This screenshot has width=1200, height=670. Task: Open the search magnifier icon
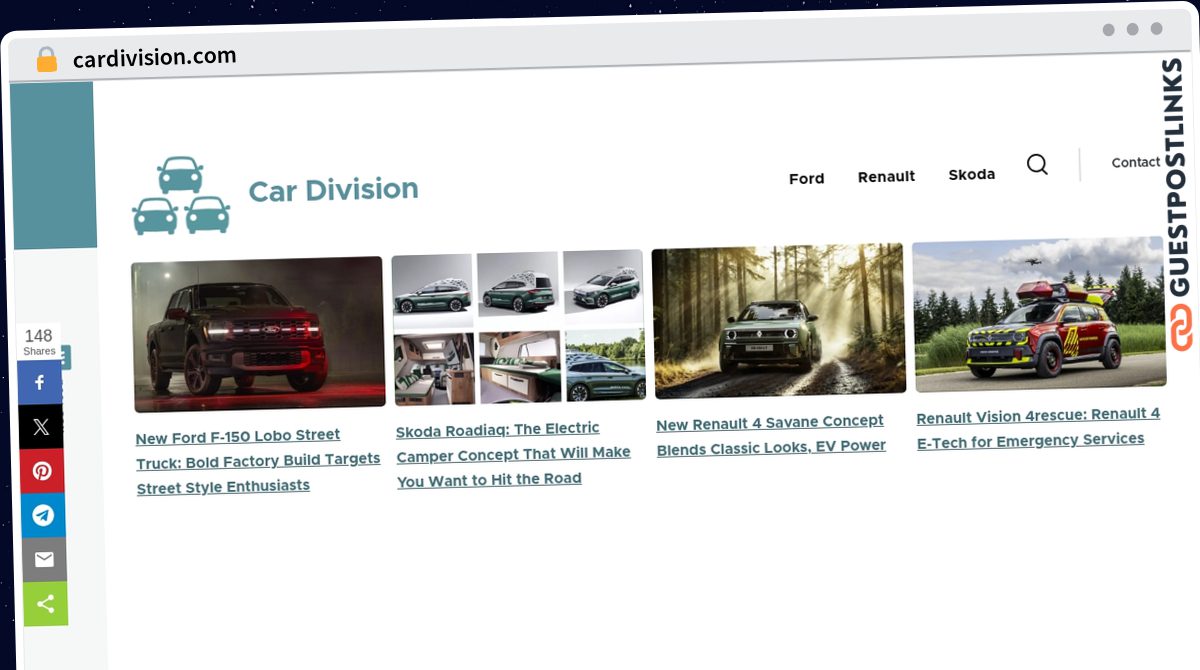(x=1037, y=164)
